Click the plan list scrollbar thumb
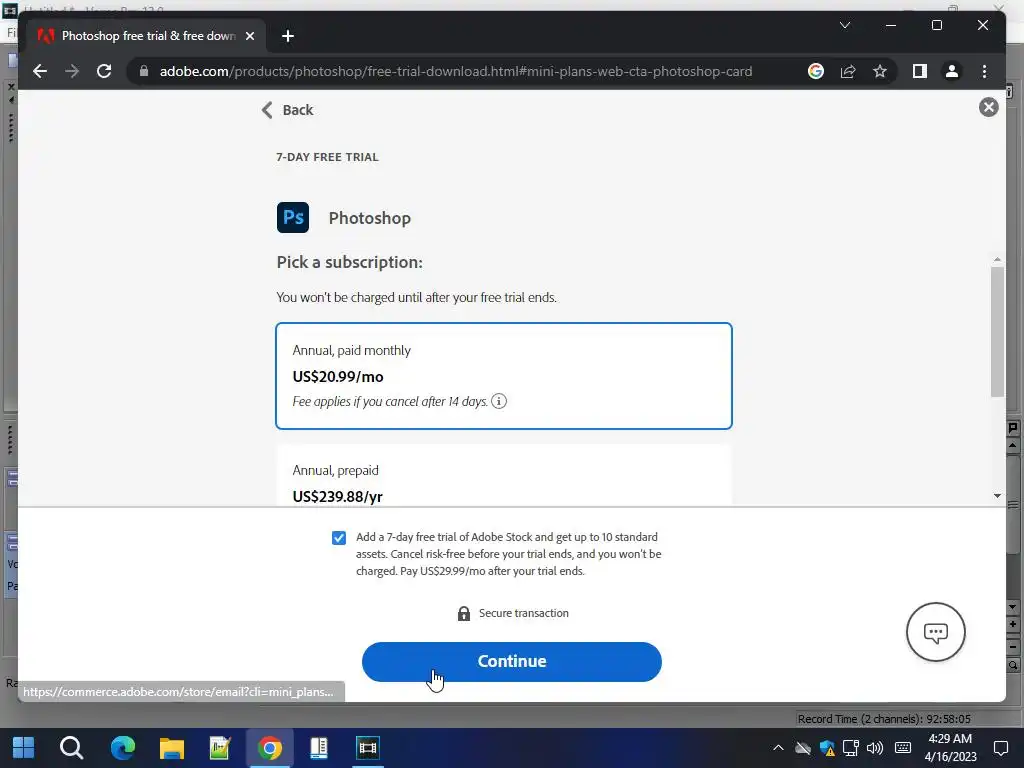Image resolution: width=1024 pixels, height=768 pixels. click(x=997, y=332)
